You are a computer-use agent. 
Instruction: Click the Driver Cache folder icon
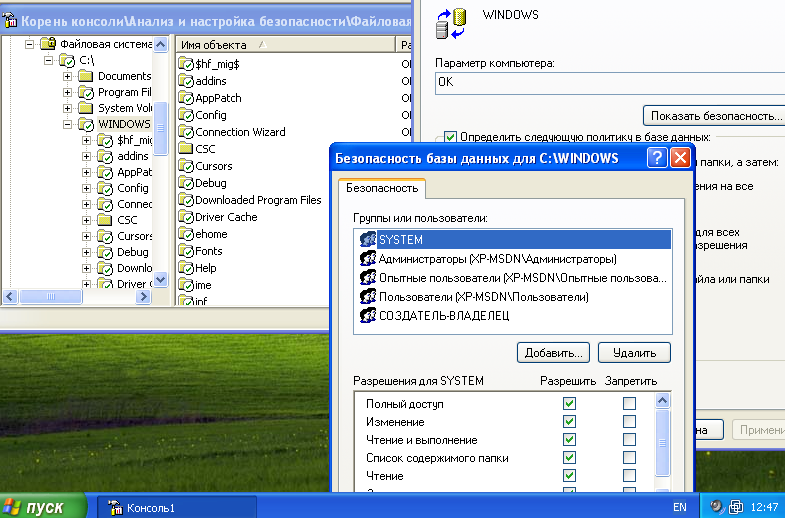click(x=186, y=217)
